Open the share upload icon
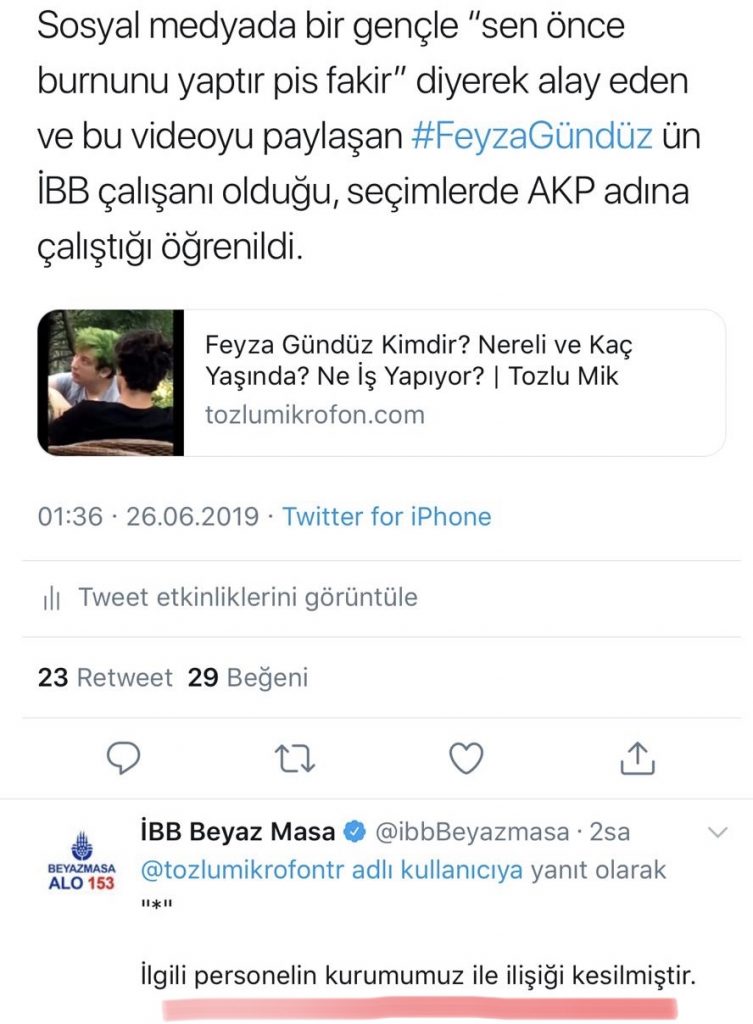The width and height of the screenshot is (753, 1024). tap(637, 758)
